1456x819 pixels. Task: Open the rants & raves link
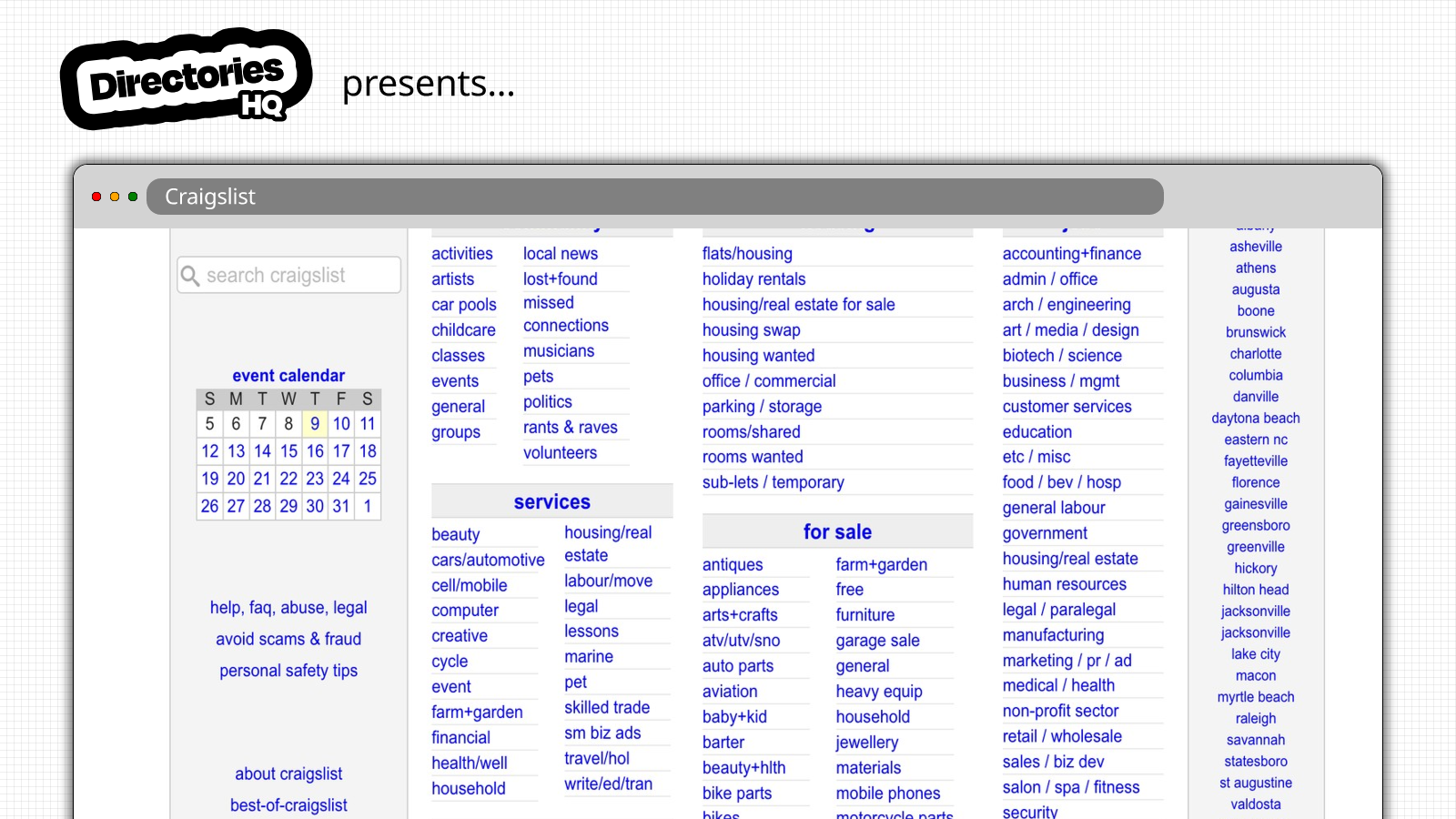571,428
